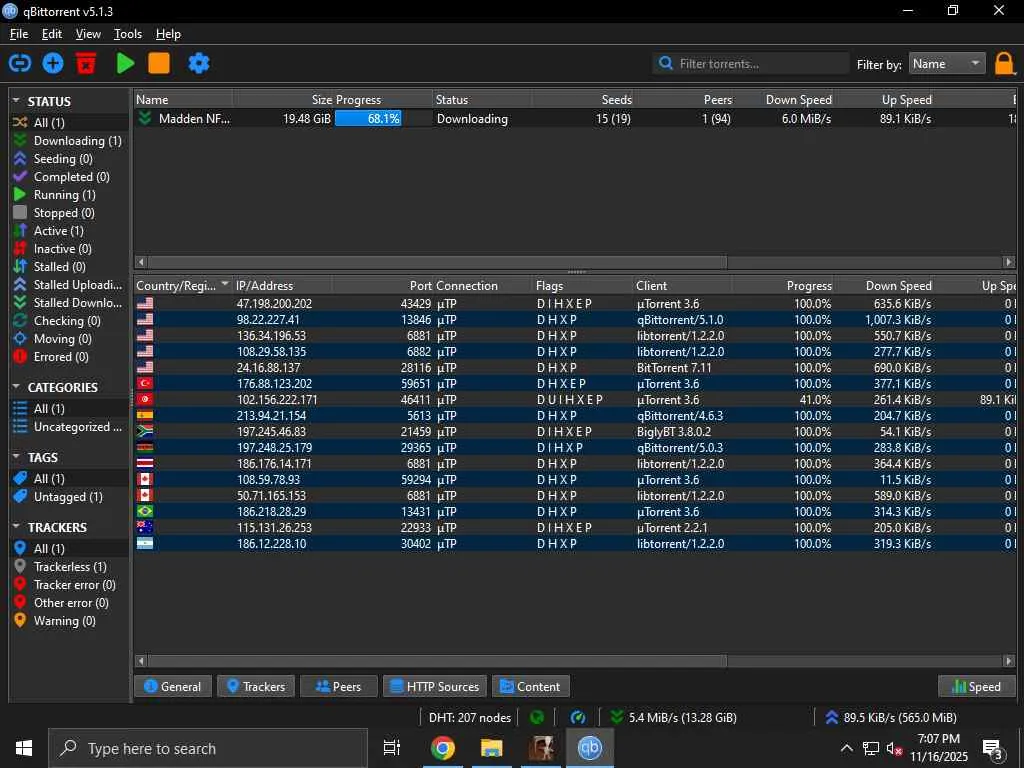Image resolution: width=1024 pixels, height=768 pixels.
Task: Select Untagged (1) tag filter
Action: pos(69,496)
